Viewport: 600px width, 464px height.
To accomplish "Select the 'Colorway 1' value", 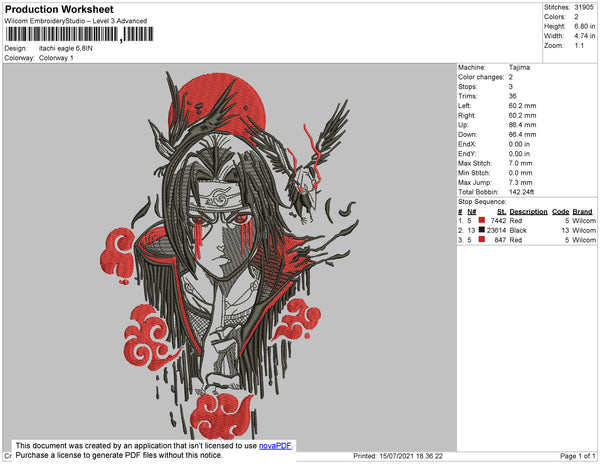I will [56, 58].
